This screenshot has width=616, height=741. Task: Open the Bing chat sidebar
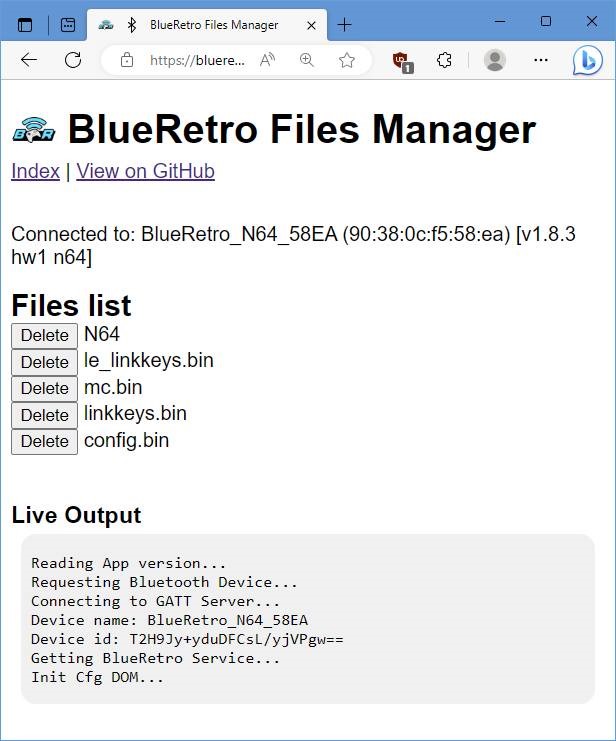coord(588,61)
